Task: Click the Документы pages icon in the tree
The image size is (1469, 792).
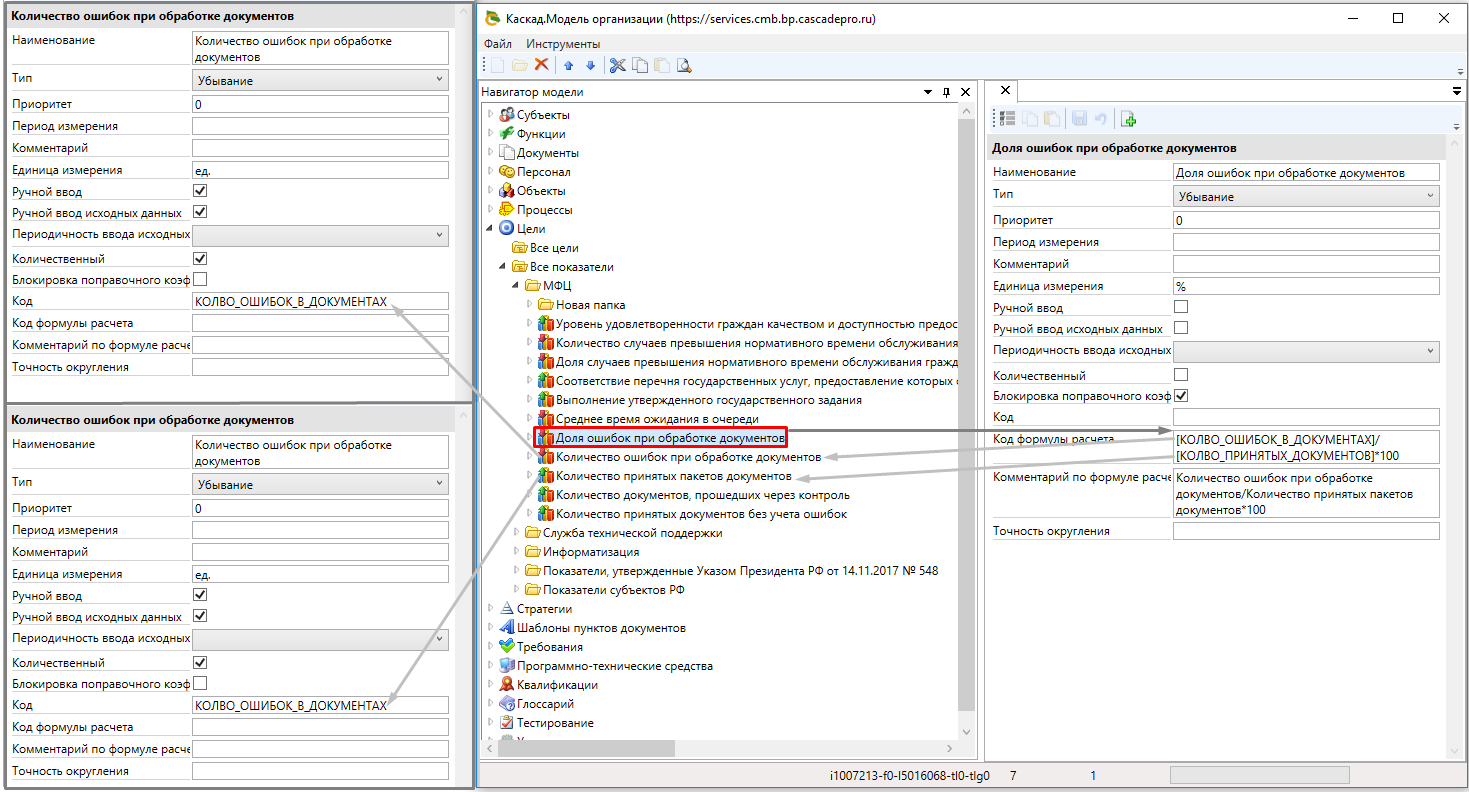Action: point(507,153)
